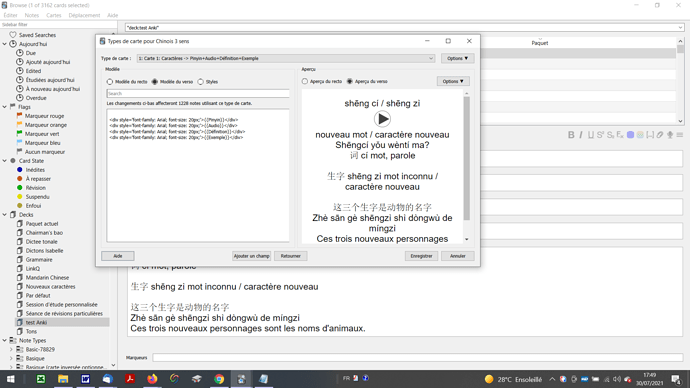This screenshot has height=388, width=690.
Task: Select Styles radio button
Action: [x=201, y=82]
